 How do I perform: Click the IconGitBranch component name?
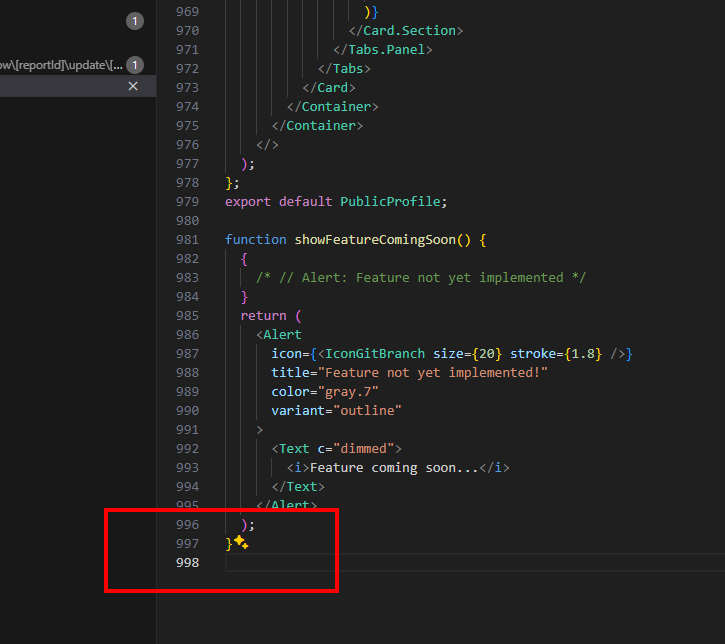[375, 354]
